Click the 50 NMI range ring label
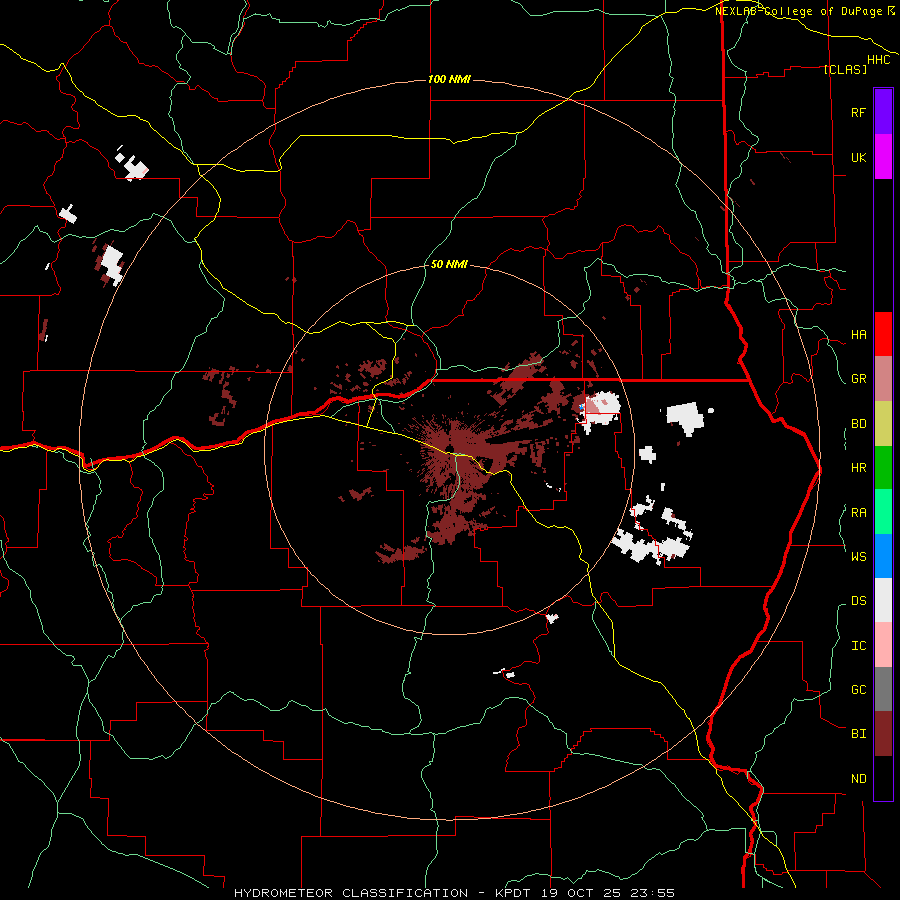The height and width of the screenshot is (900, 900). click(x=449, y=264)
